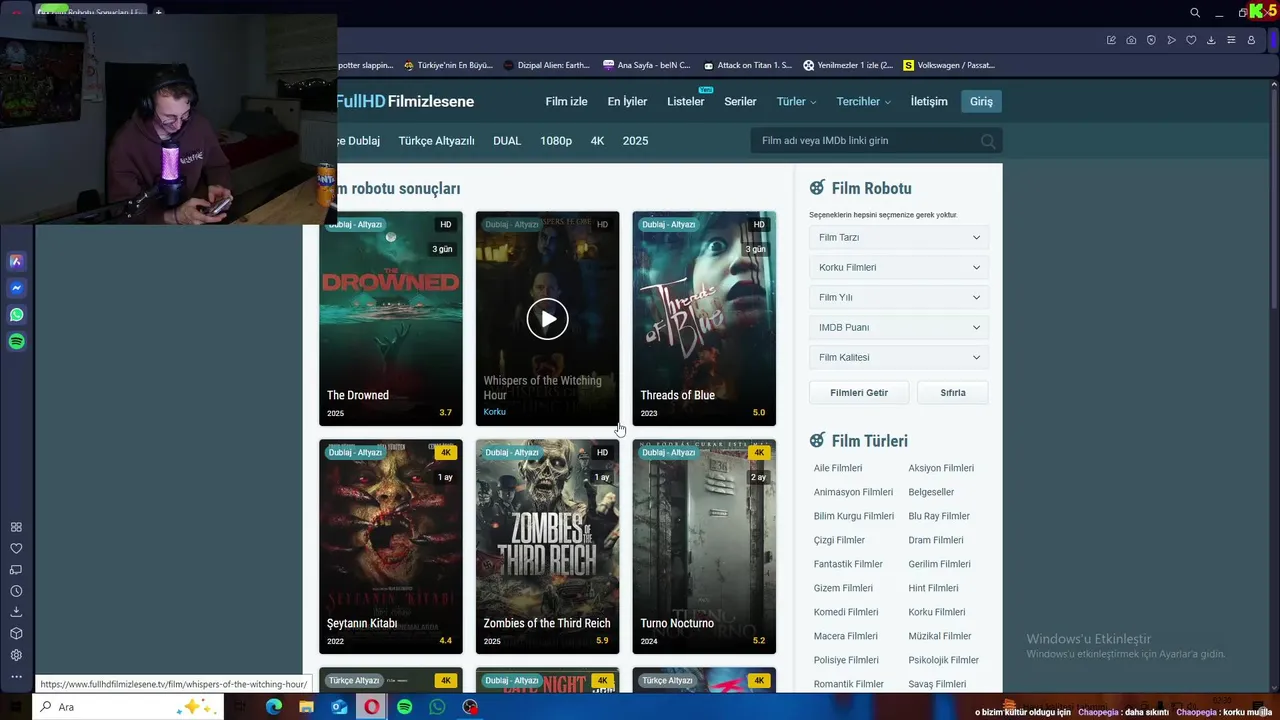The height and width of the screenshot is (720, 1280).
Task: Open Turno Nocturno movie poster
Action: (x=704, y=546)
